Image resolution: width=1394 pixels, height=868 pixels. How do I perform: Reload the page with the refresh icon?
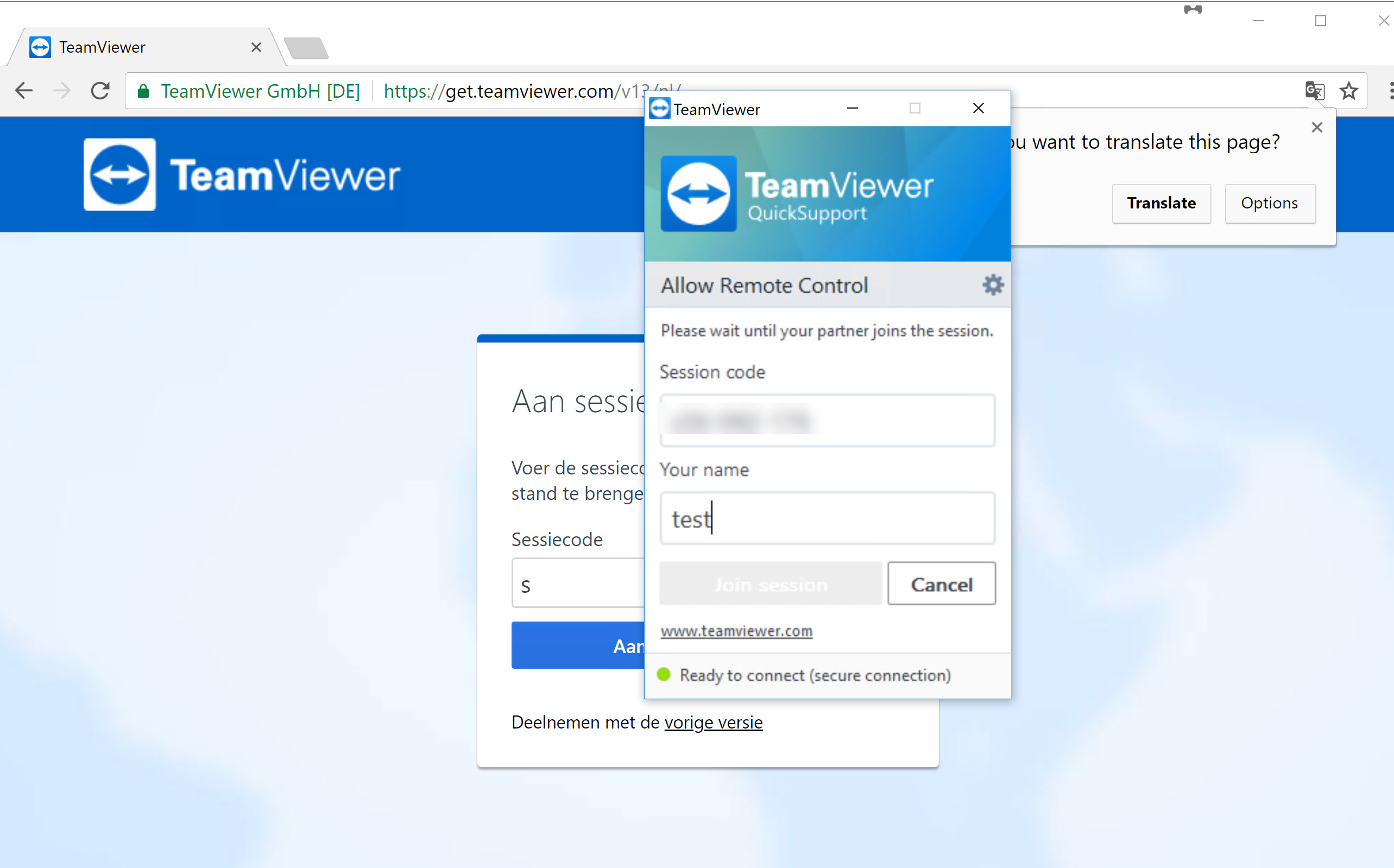(x=100, y=91)
